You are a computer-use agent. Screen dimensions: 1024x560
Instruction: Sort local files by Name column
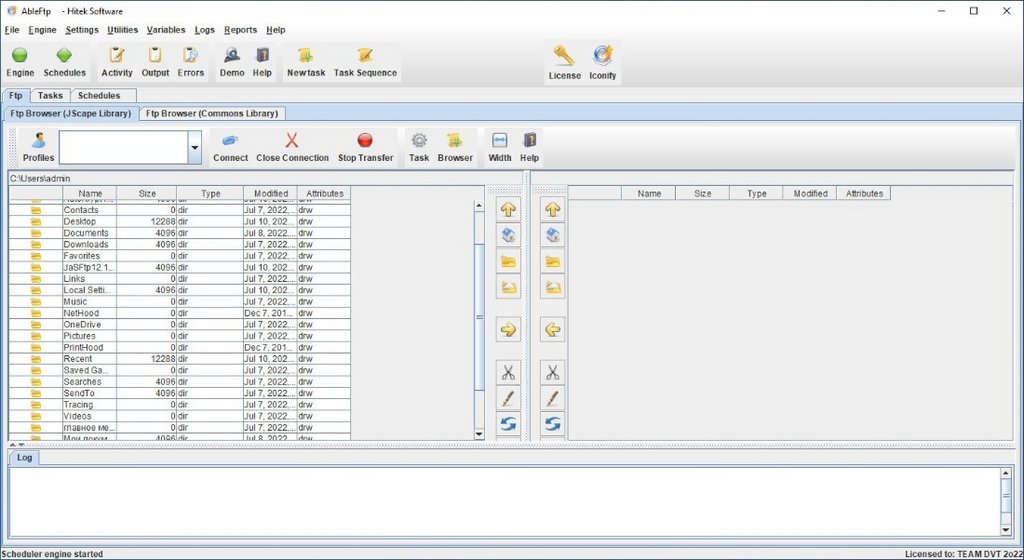pos(90,193)
